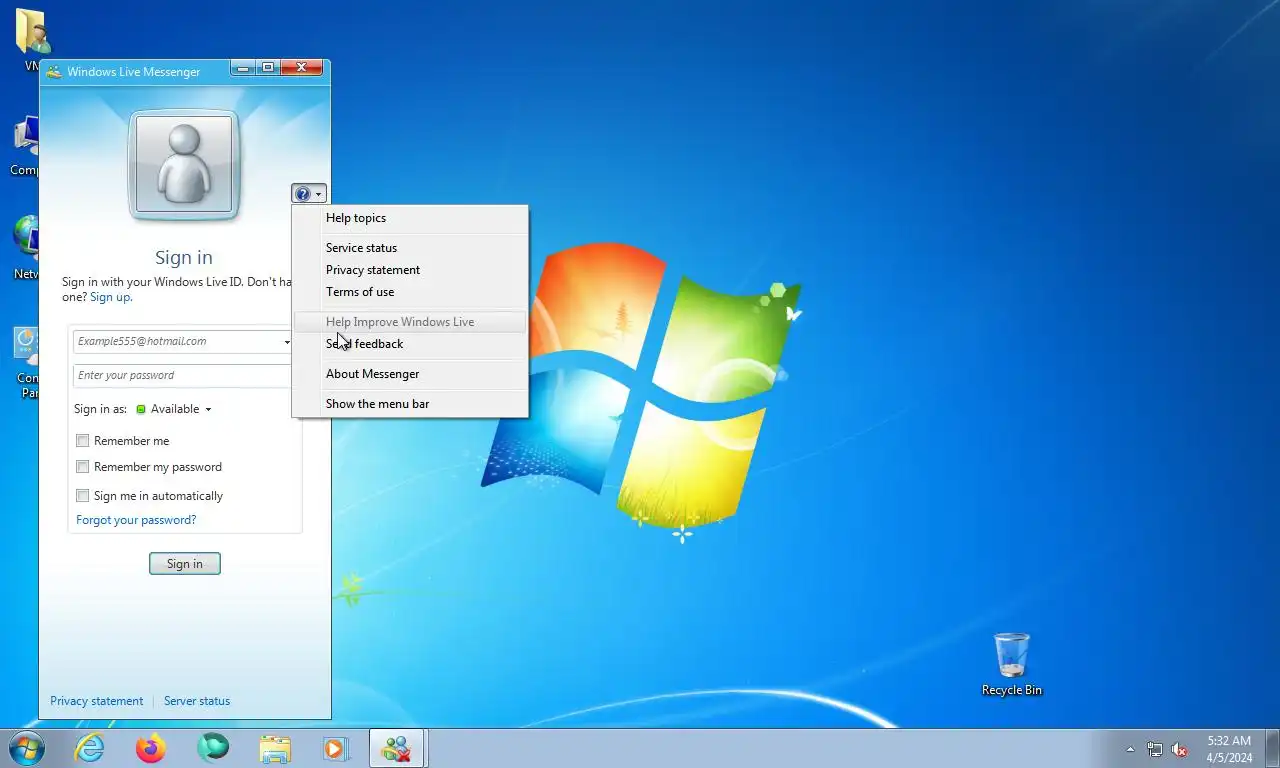Open Forgot your password link
The height and width of the screenshot is (768, 1280).
coord(136,520)
